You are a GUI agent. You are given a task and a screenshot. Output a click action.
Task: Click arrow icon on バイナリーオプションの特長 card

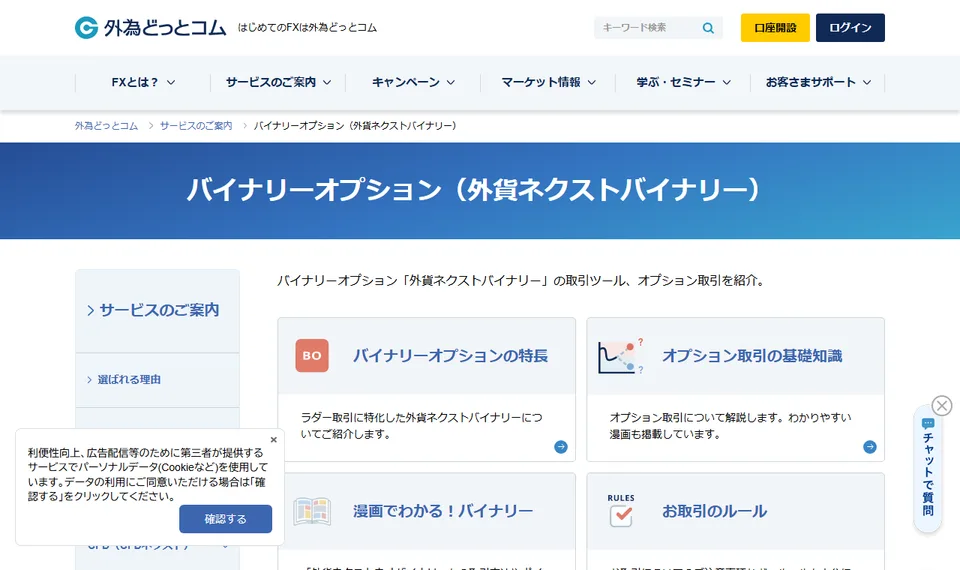pyautogui.click(x=561, y=447)
